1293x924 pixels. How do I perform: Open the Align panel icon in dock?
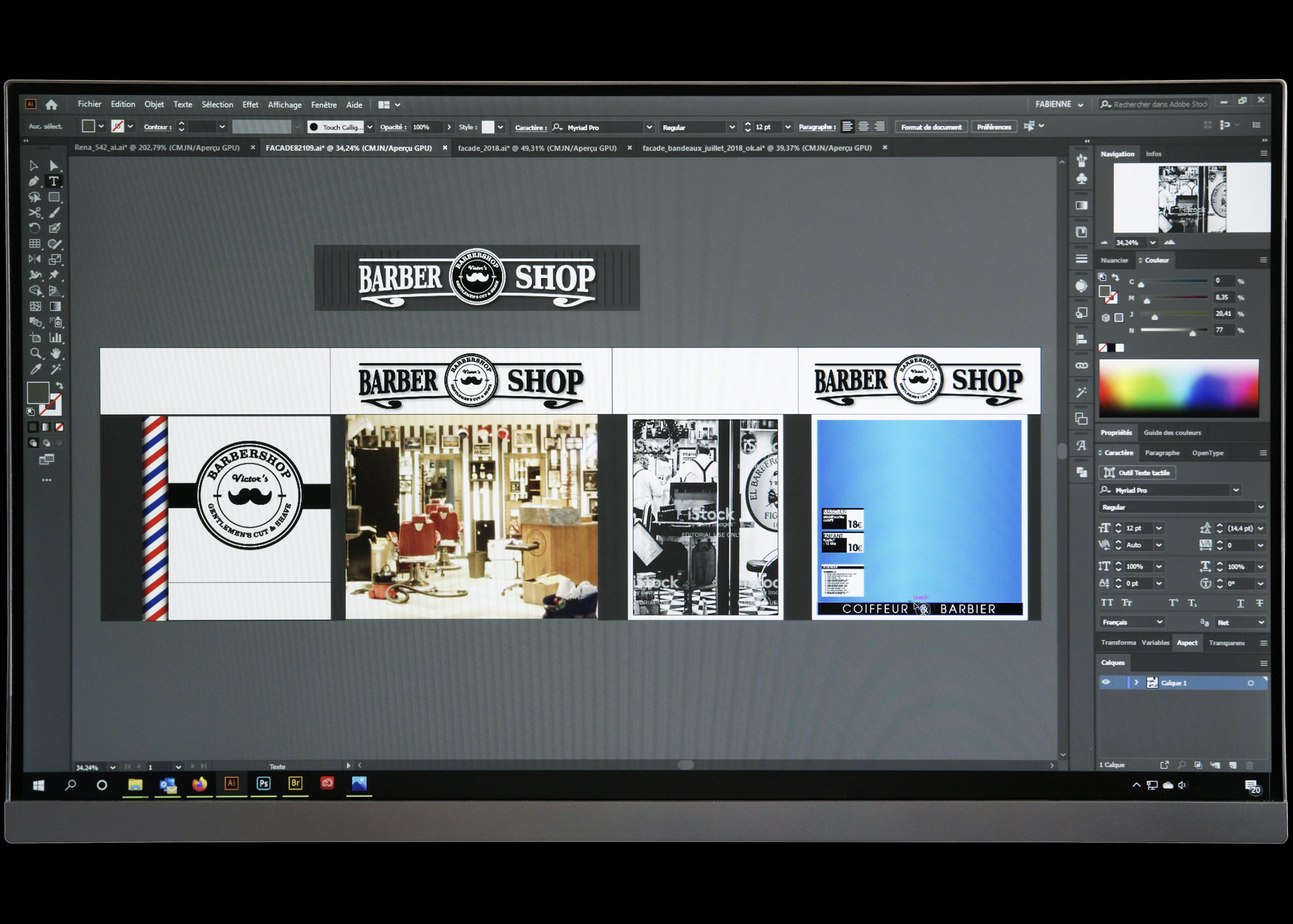coord(1081,339)
